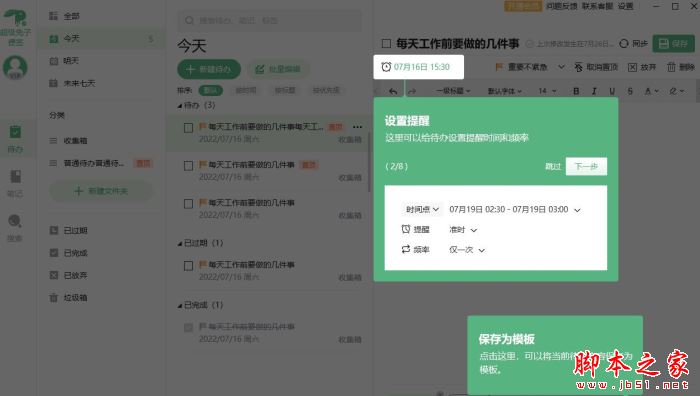Open the 提醒 准时 dropdown

462,229
